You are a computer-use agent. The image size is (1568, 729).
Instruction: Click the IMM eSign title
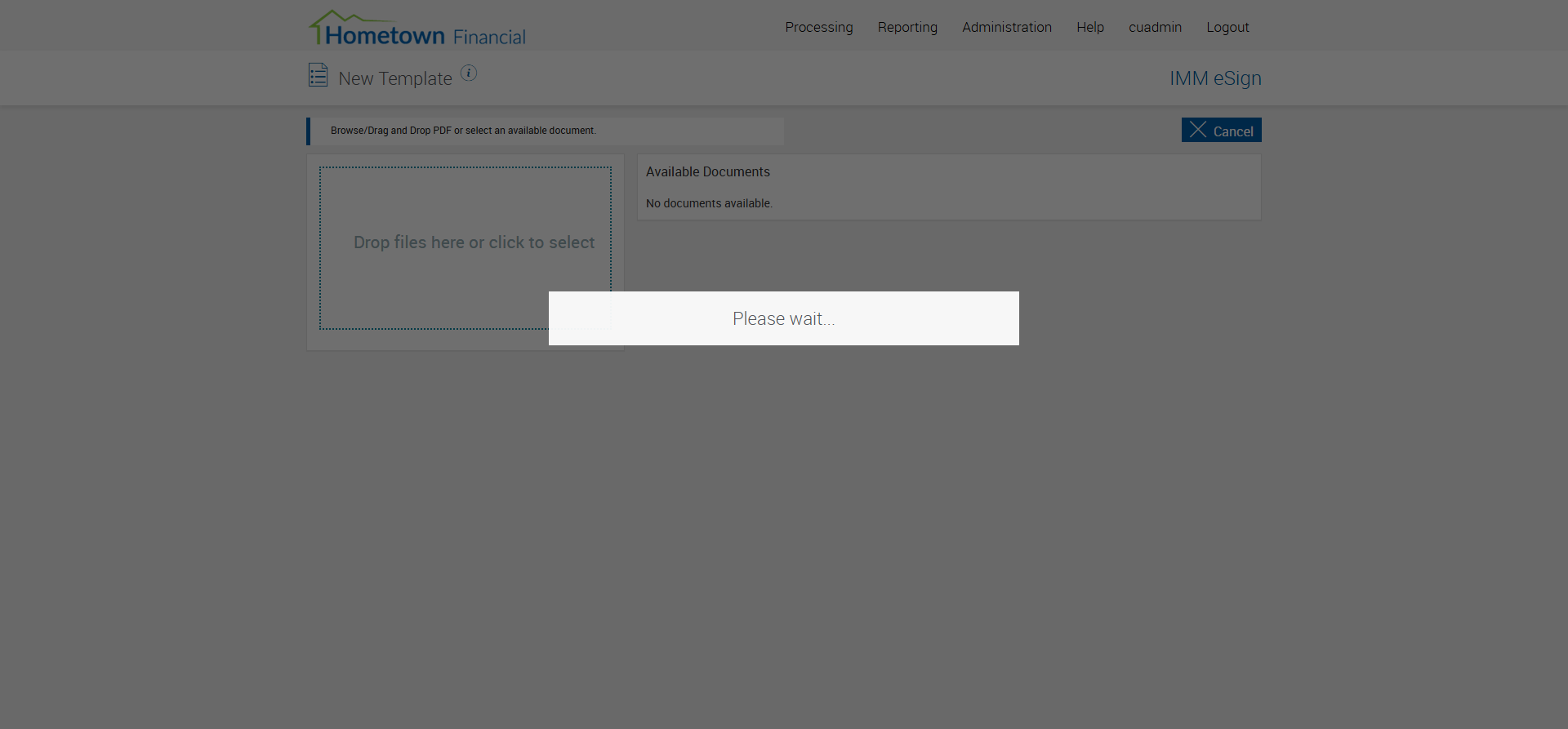(x=1215, y=78)
